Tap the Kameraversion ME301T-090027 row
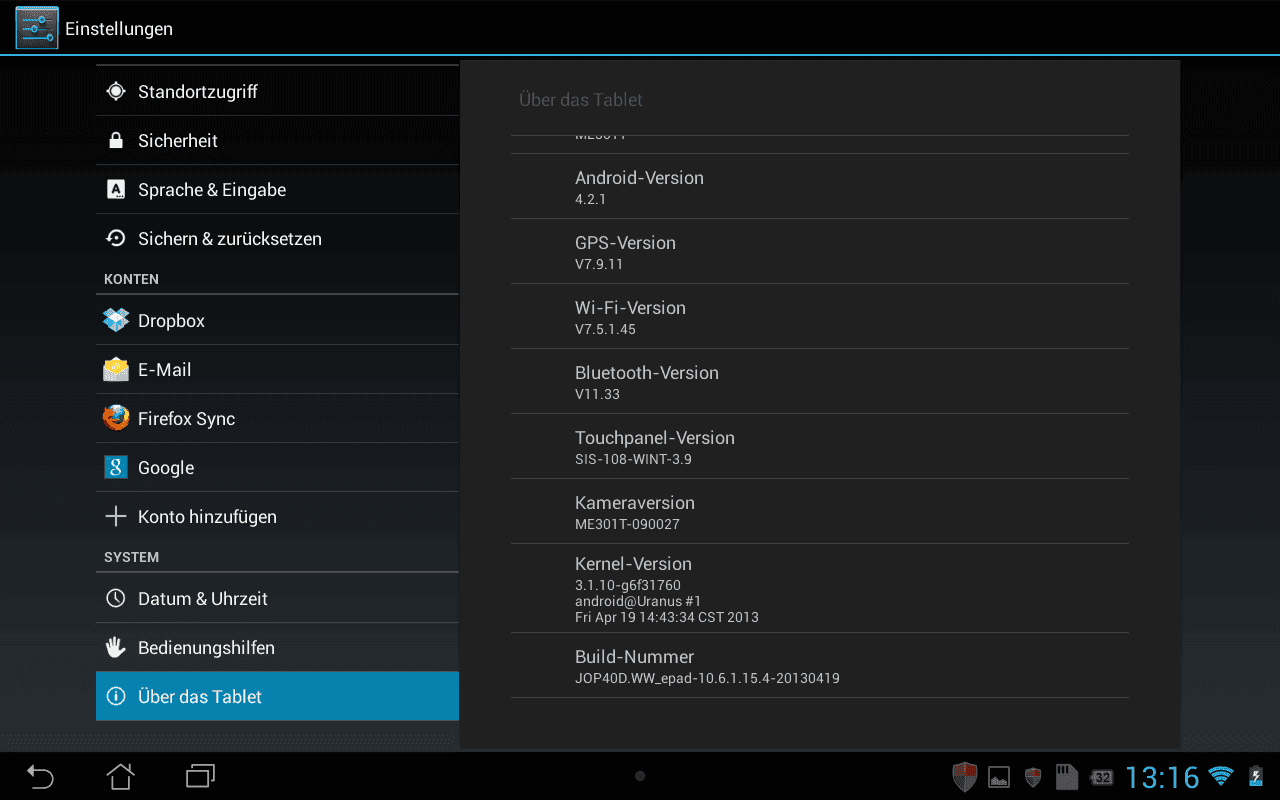The image size is (1280, 800). point(820,511)
